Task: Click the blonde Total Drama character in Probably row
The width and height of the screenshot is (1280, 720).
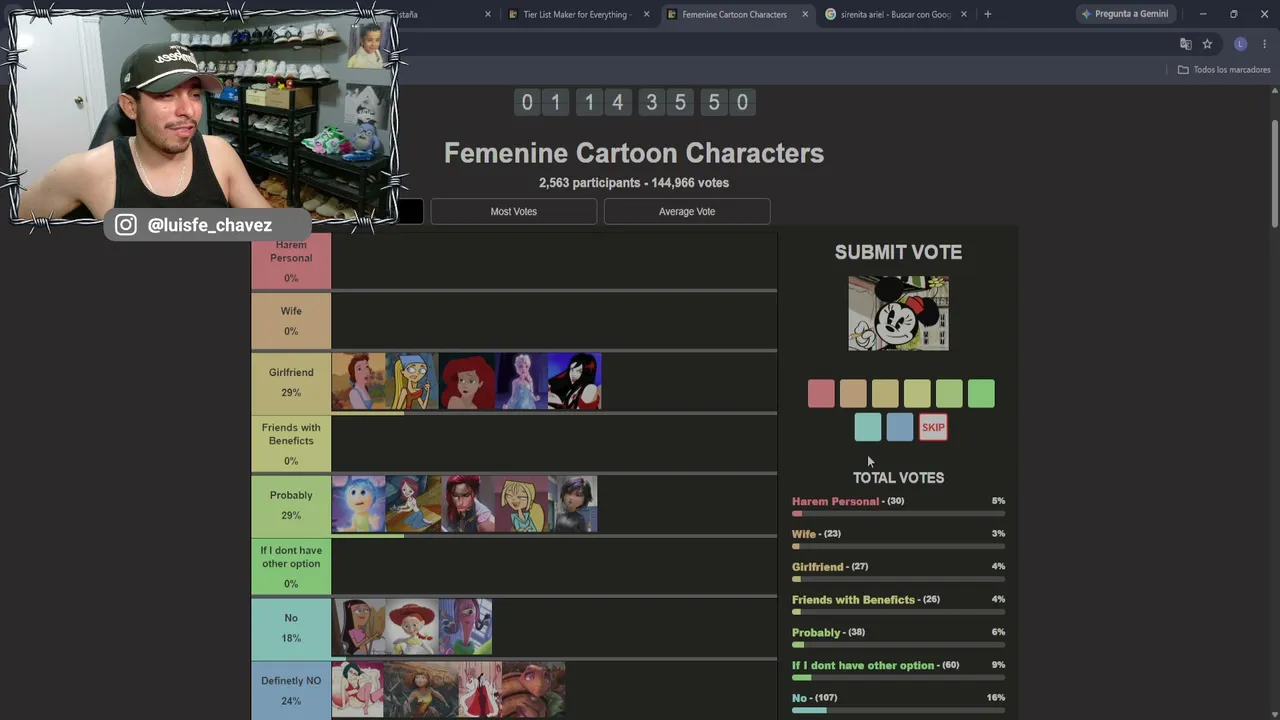Action: (x=521, y=504)
